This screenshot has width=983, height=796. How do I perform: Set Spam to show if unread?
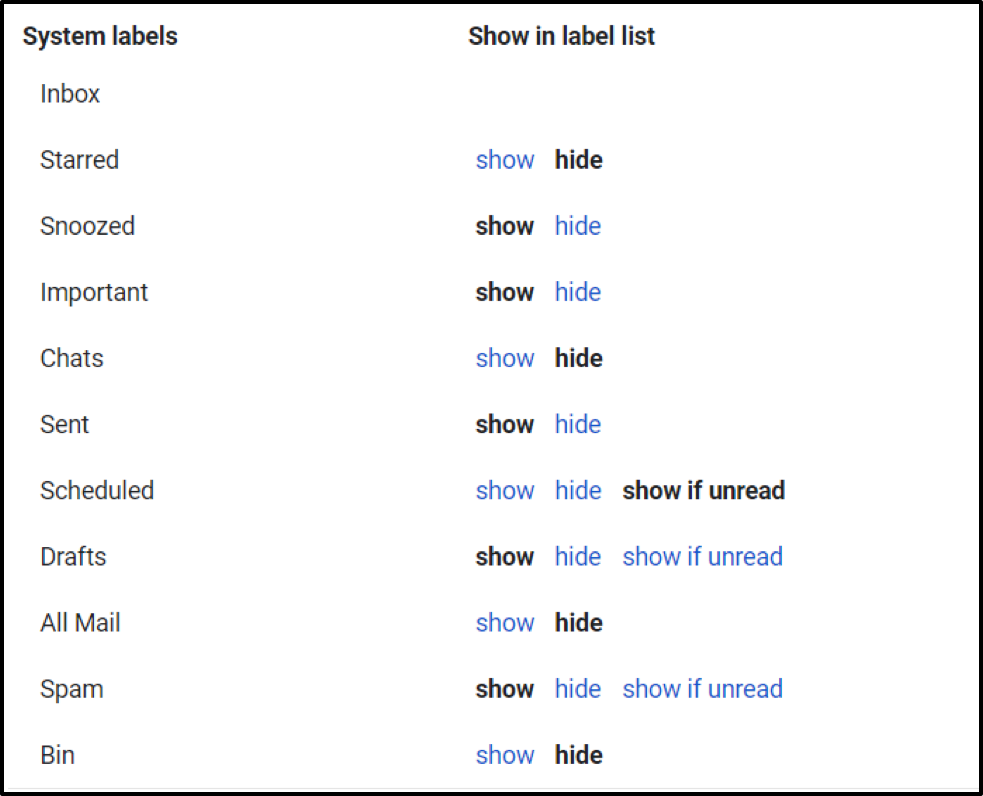(x=702, y=688)
